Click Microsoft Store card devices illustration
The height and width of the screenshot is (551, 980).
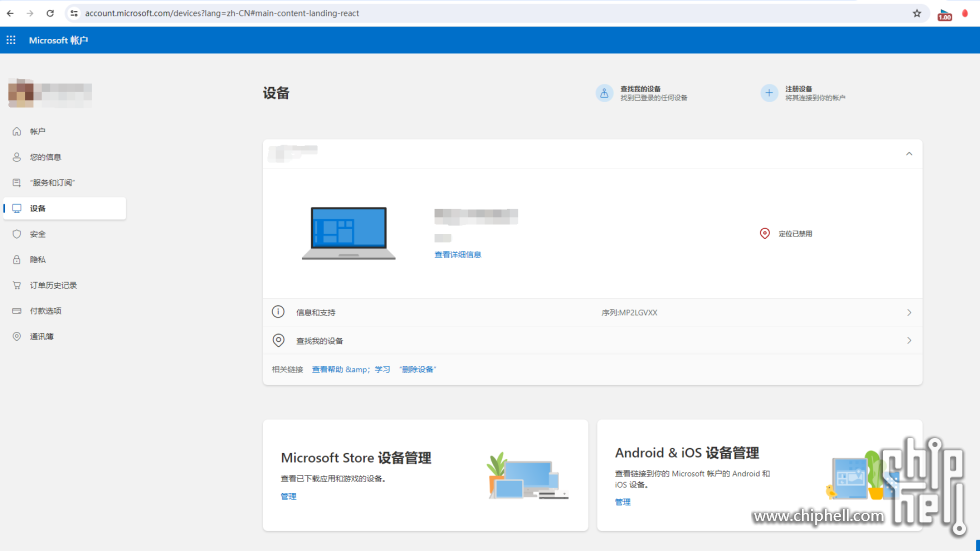[x=528, y=476]
